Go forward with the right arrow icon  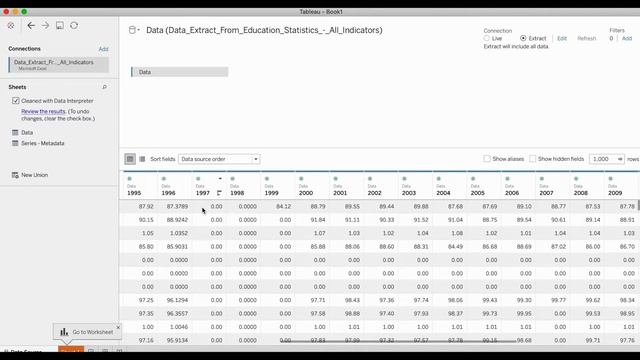pyautogui.click(x=45, y=25)
